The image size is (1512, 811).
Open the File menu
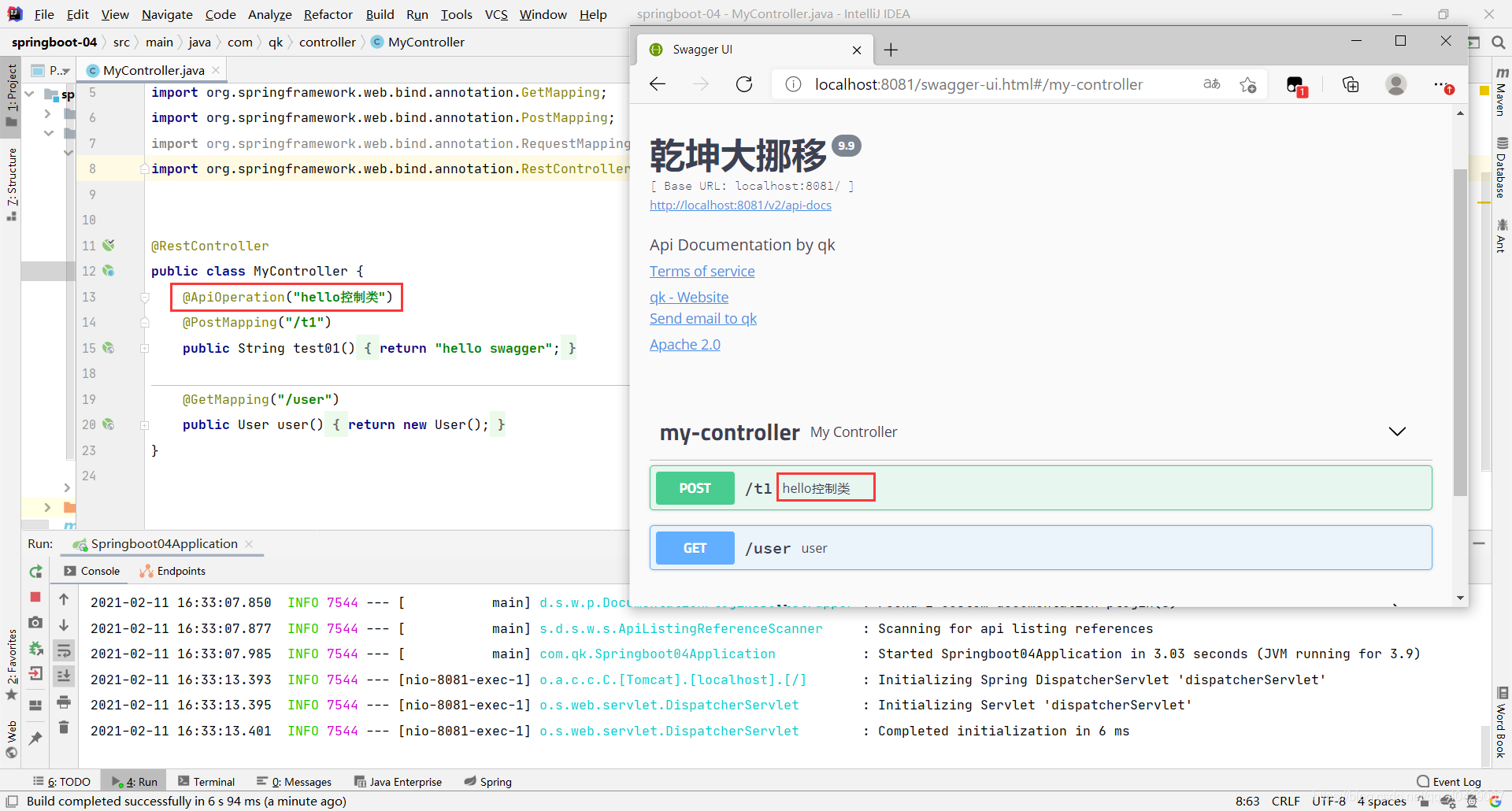coord(44,14)
